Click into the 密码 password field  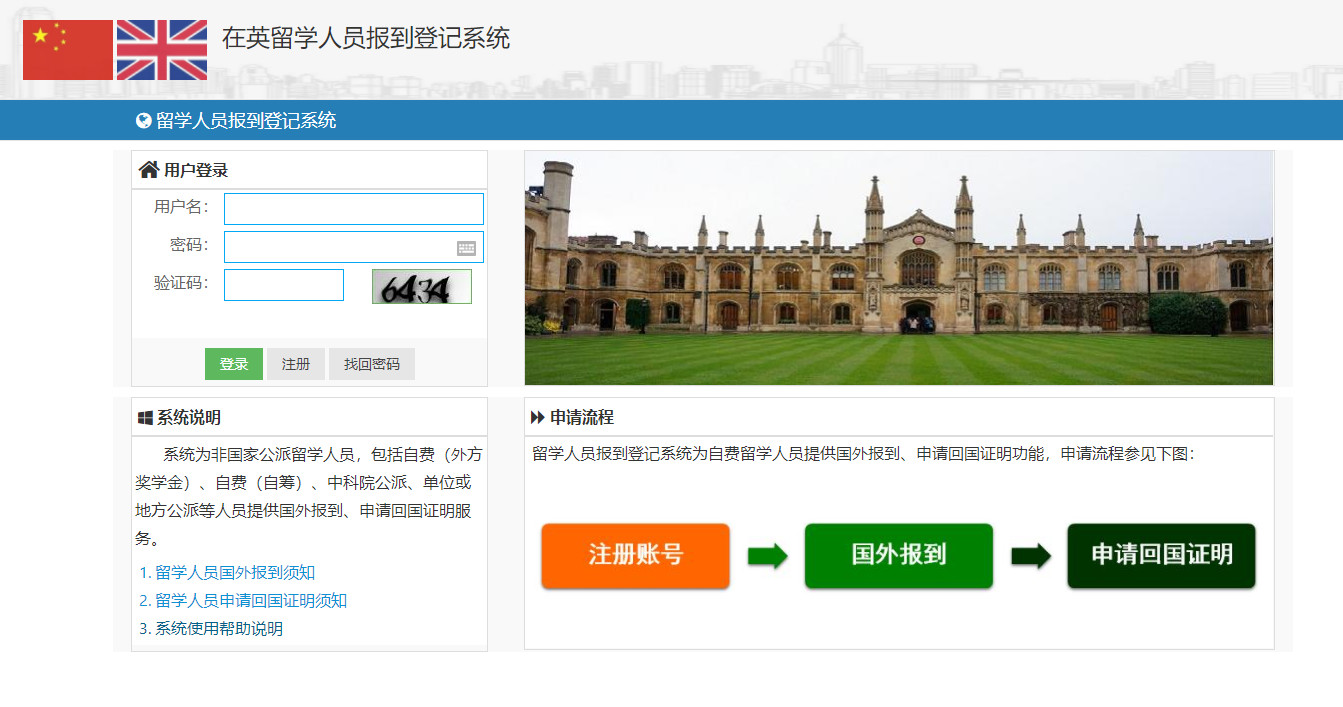click(x=340, y=247)
